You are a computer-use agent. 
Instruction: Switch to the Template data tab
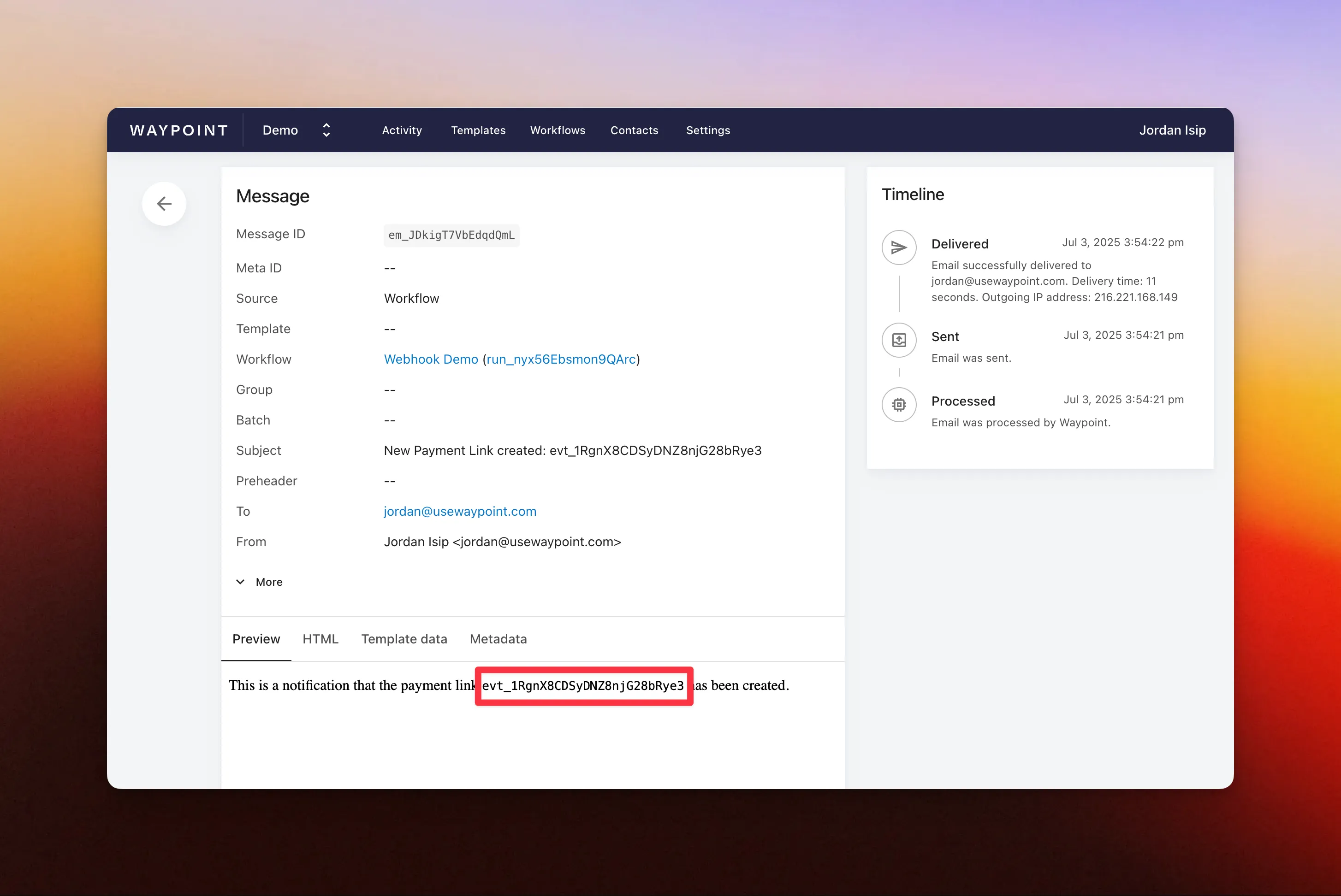403,639
